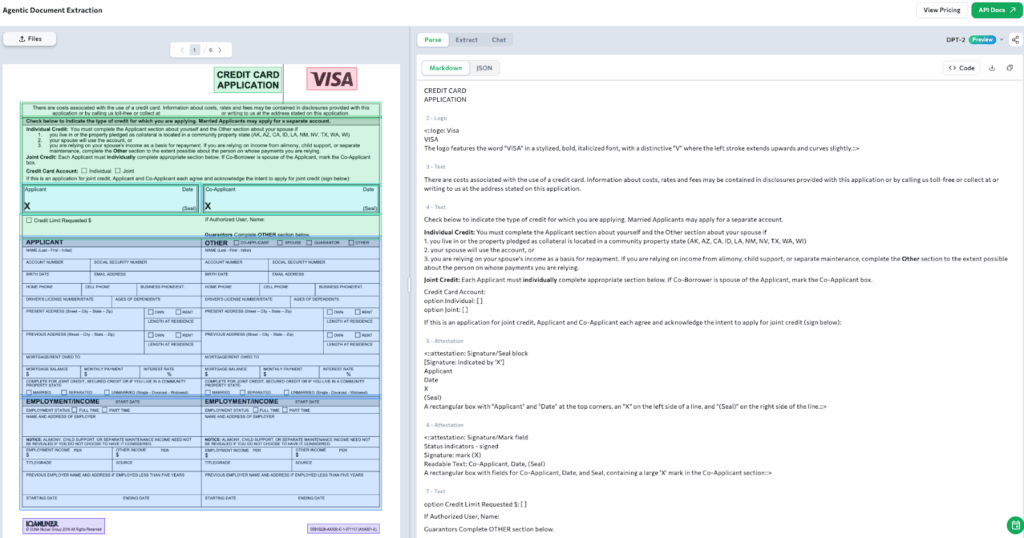Select the highlighted VISA logo region
This screenshot has height=538, width=1024.
pyautogui.click(x=331, y=80)
